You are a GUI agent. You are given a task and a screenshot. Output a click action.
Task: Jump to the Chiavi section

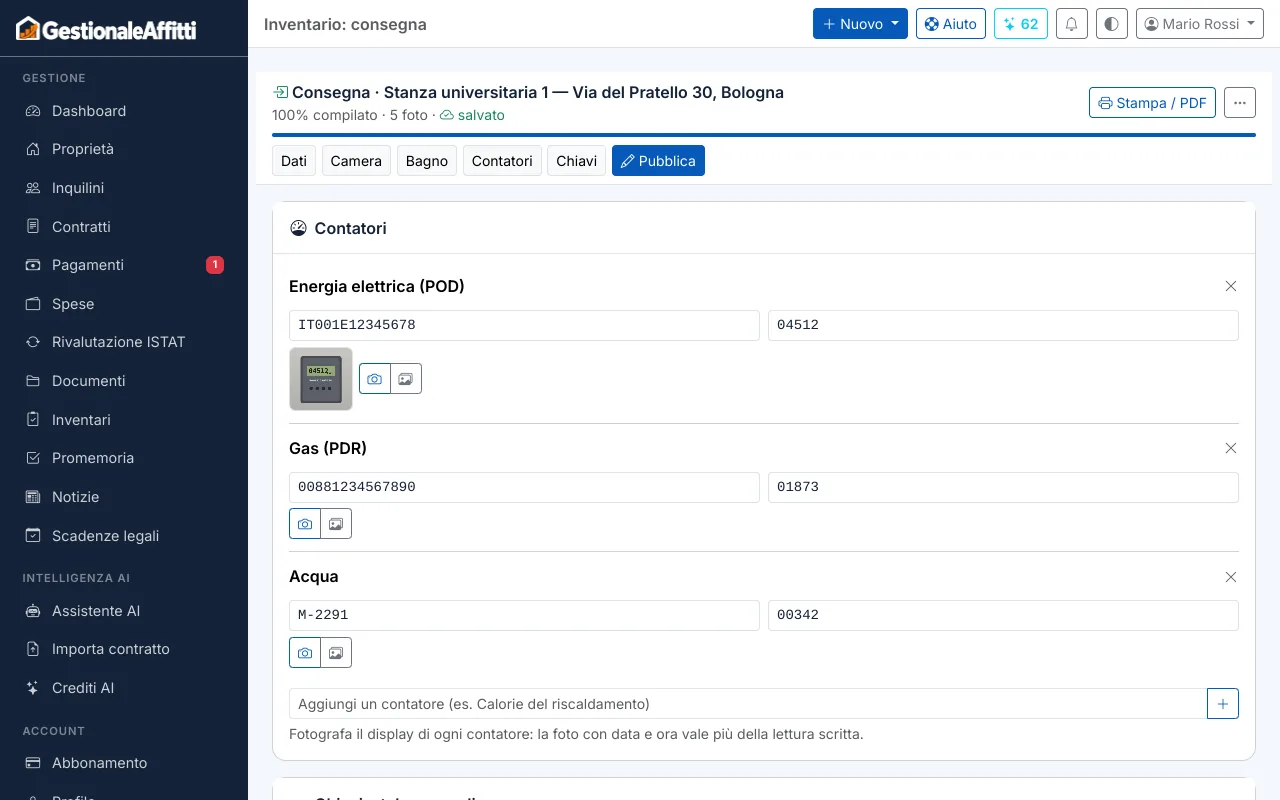[x=577, y=161]
